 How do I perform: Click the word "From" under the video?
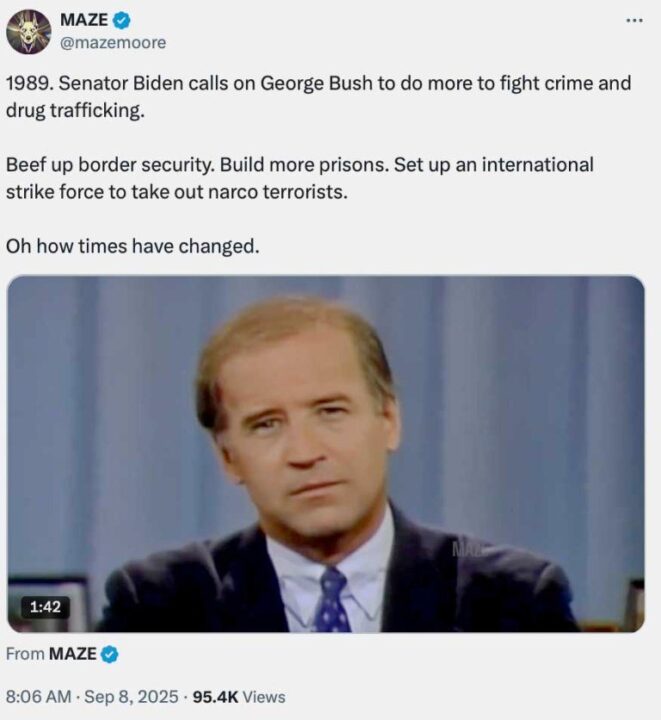tap(25, 654)
